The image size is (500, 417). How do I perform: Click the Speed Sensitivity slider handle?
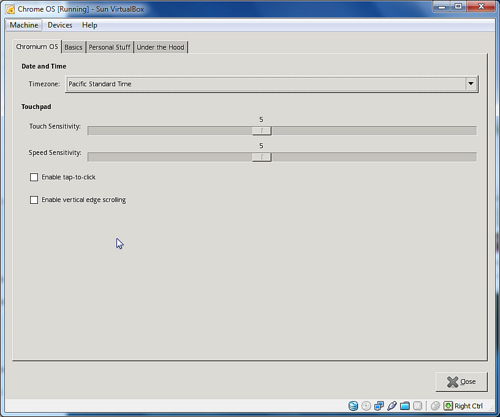(x=262, y=157)
